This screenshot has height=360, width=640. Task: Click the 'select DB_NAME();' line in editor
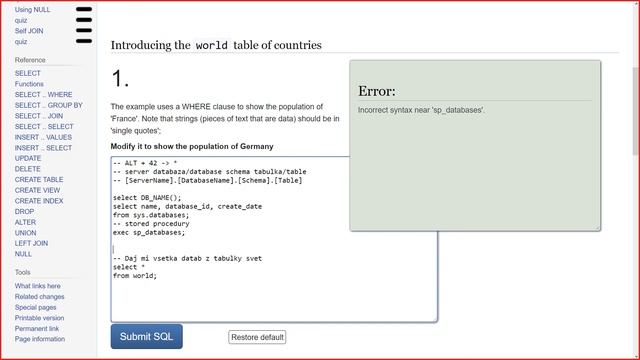tap(147, 198)
